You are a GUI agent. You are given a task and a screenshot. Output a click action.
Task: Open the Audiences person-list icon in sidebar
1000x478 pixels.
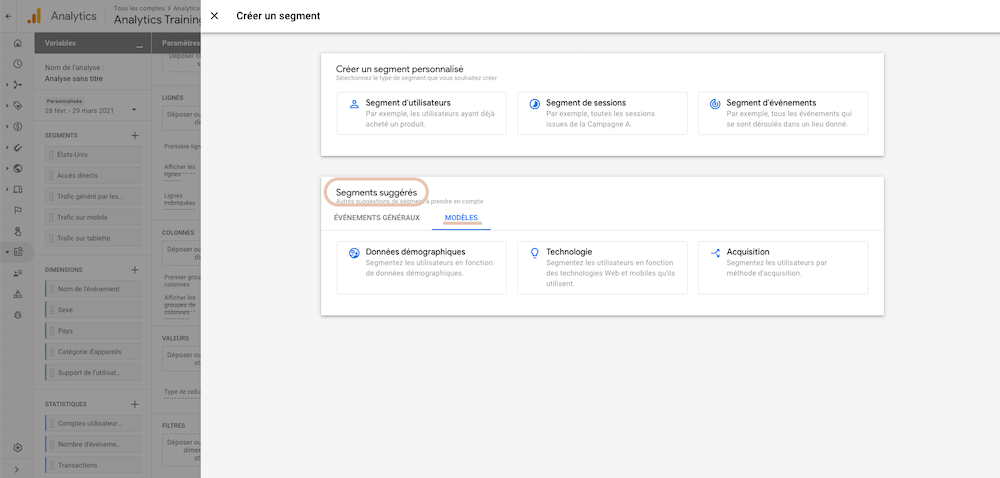tap(18, 273)
